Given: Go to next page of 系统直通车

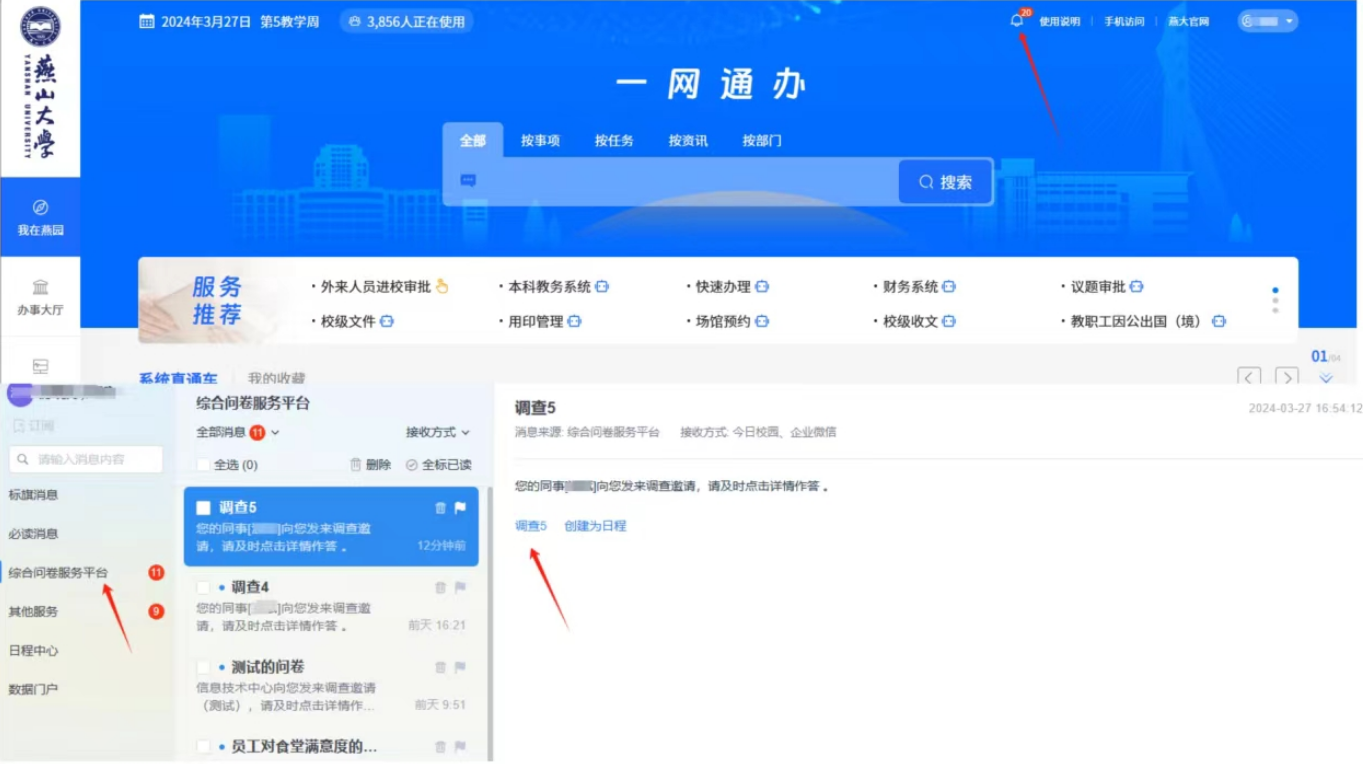Looking at the screenshot, I should click(x=1287, y=377).
